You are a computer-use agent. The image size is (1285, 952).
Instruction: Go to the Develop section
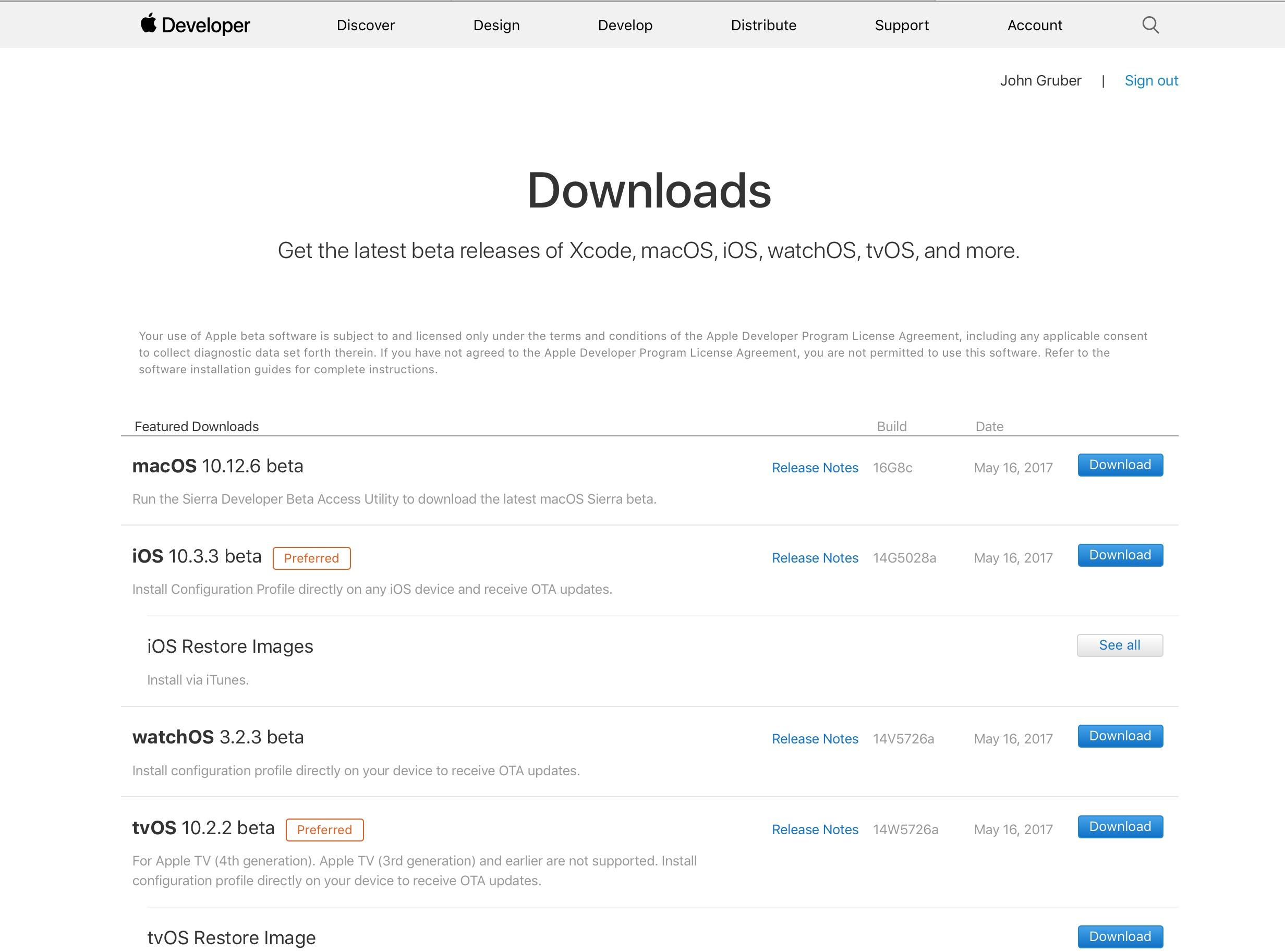625,26
